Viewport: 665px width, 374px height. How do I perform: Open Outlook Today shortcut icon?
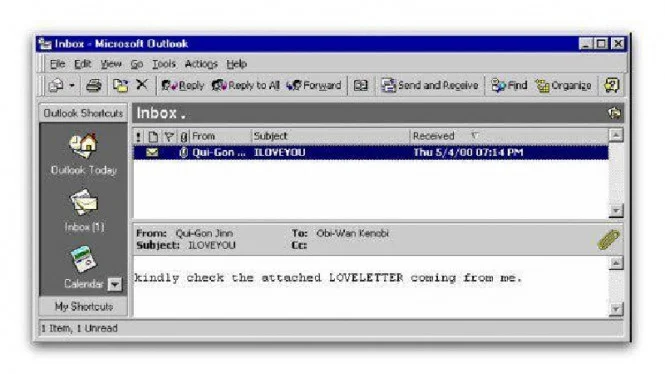click(x=84, y=145)
